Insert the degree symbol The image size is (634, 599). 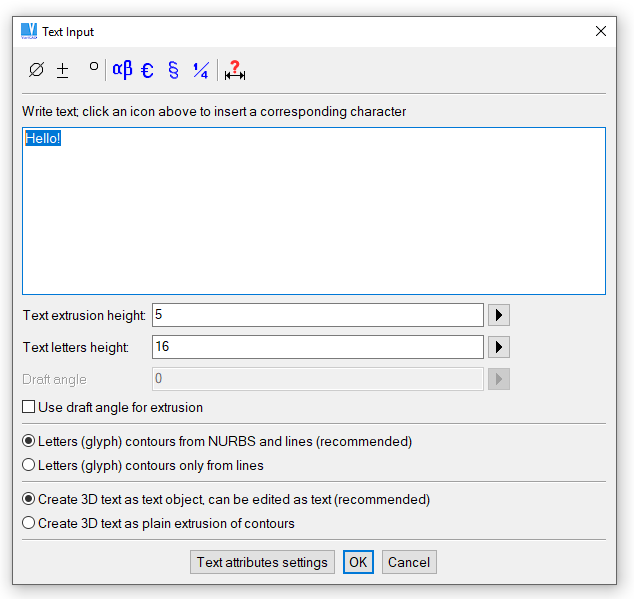click(93, 68)
